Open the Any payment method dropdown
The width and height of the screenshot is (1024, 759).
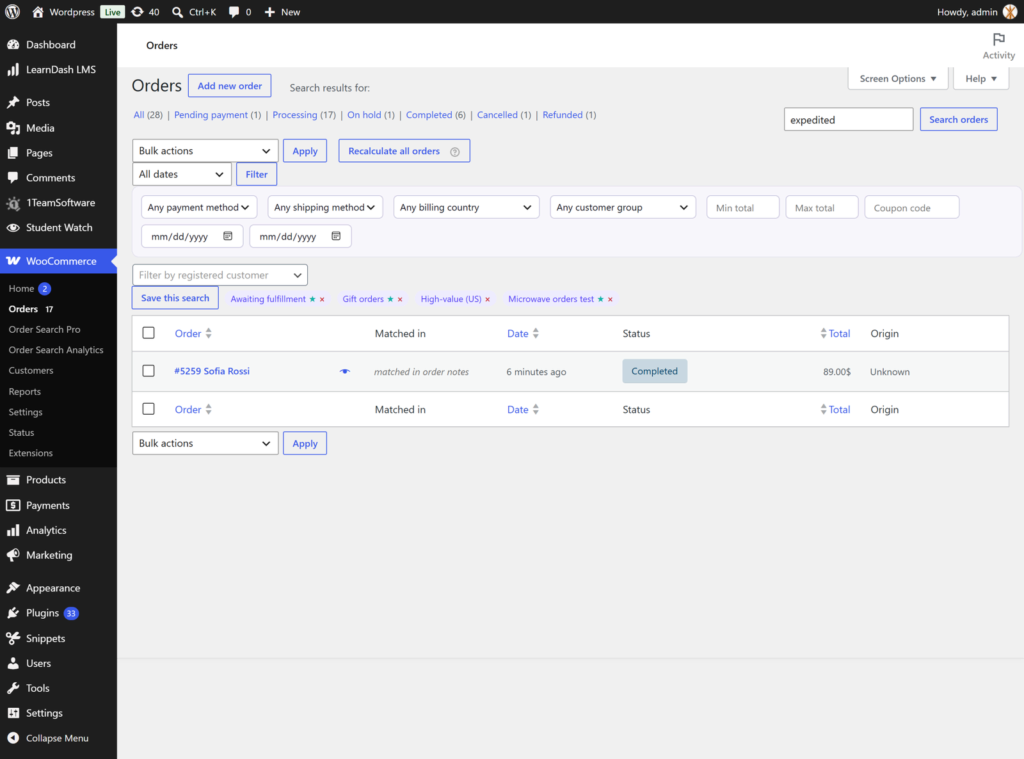[199, 207]
